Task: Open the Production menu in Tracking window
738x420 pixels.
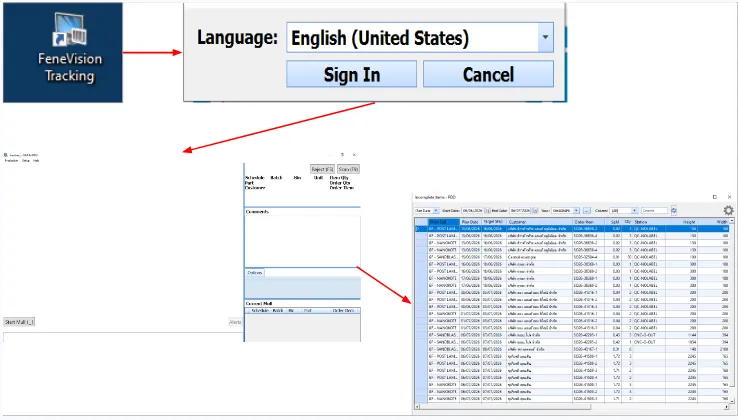Action: pyautogui.click(x=11, y=161)
